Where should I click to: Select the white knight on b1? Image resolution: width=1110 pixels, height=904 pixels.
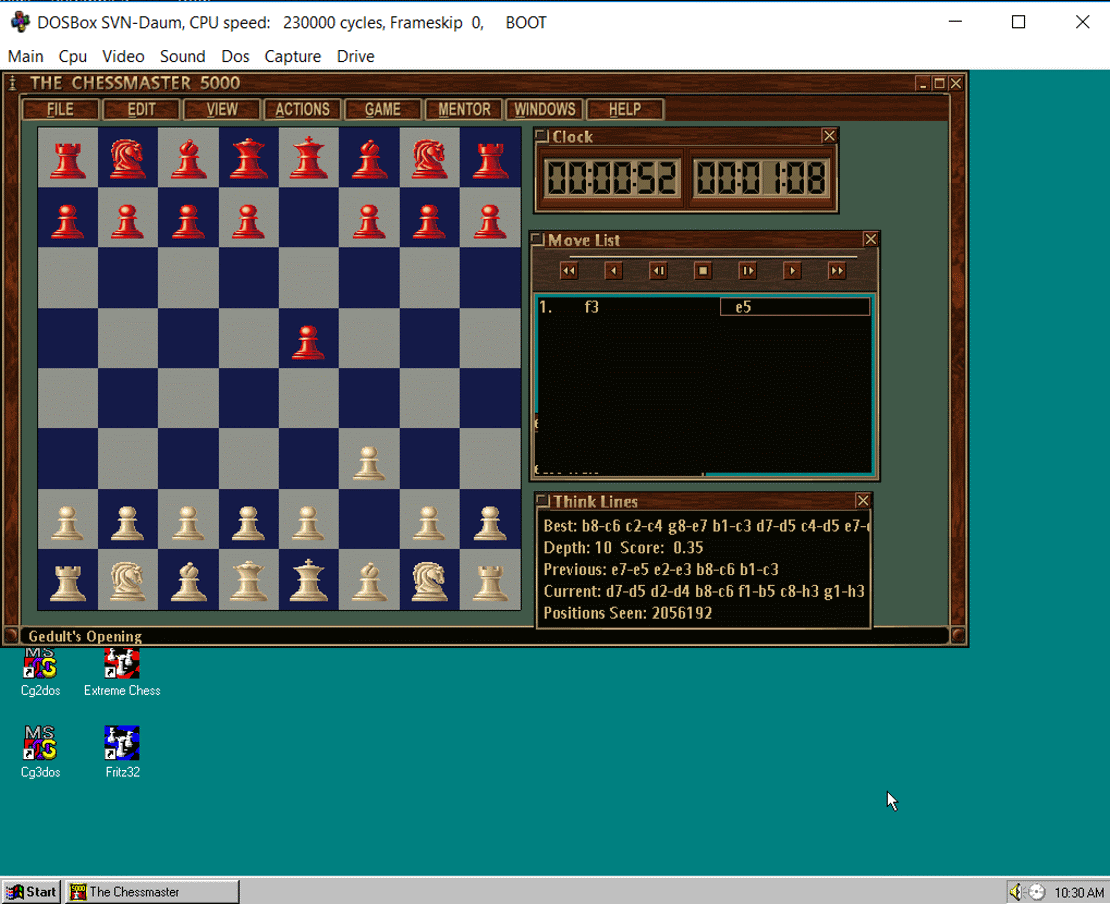pos(127,580)
